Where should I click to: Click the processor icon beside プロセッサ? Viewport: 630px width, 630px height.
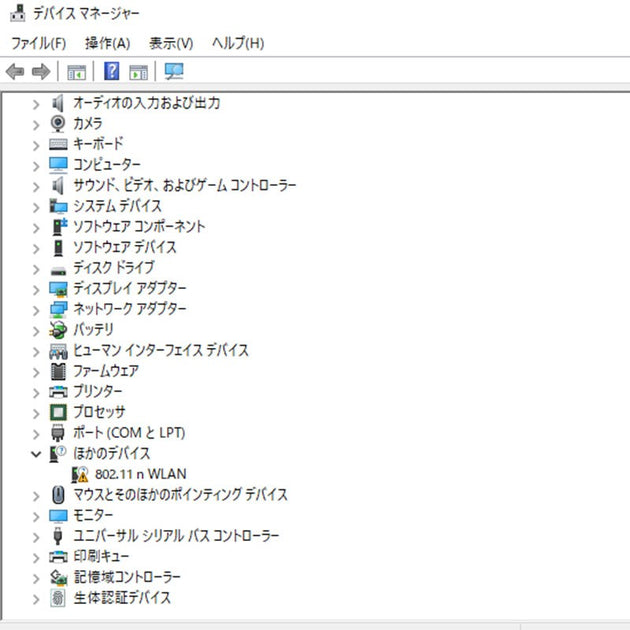(x=58, y=413)
